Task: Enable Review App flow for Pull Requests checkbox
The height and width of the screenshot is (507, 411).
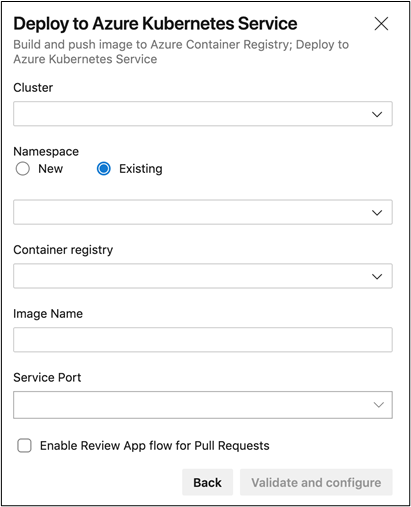Action: tap(24, 446)
